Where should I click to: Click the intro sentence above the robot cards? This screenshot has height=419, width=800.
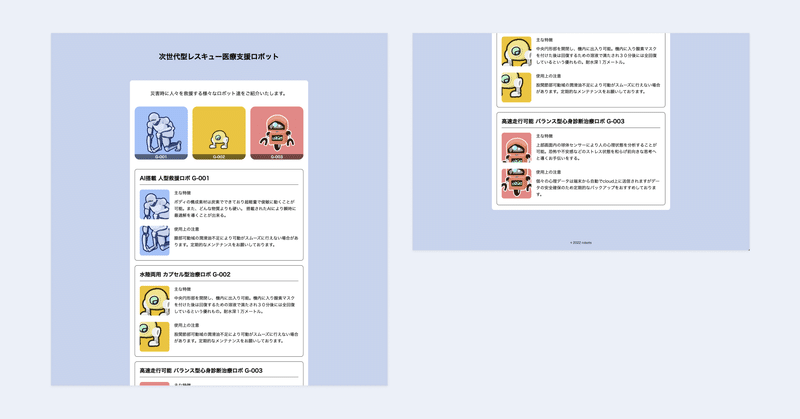[x=219, y=93]
